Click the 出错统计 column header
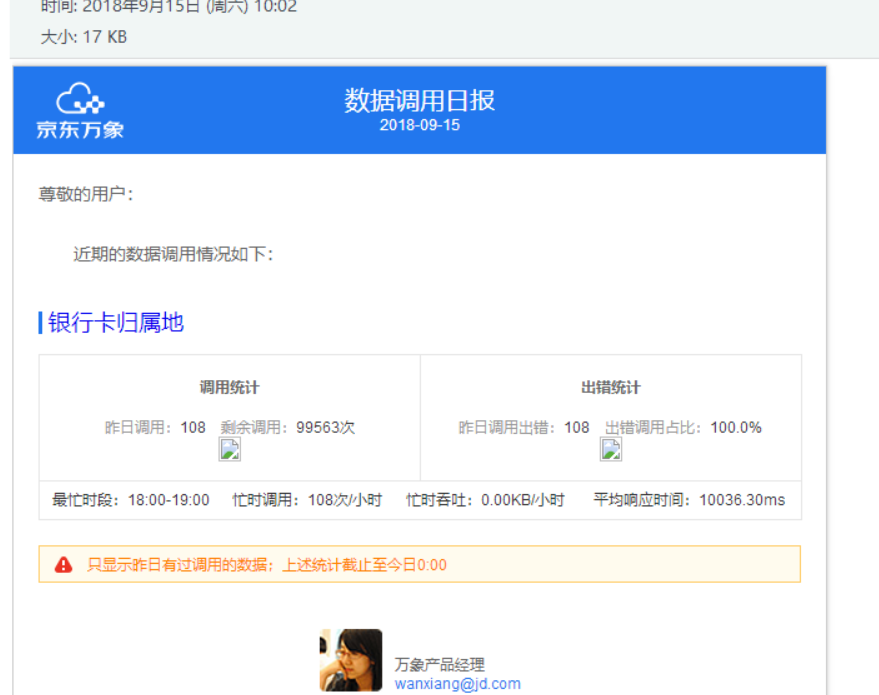 click(611, 387)
